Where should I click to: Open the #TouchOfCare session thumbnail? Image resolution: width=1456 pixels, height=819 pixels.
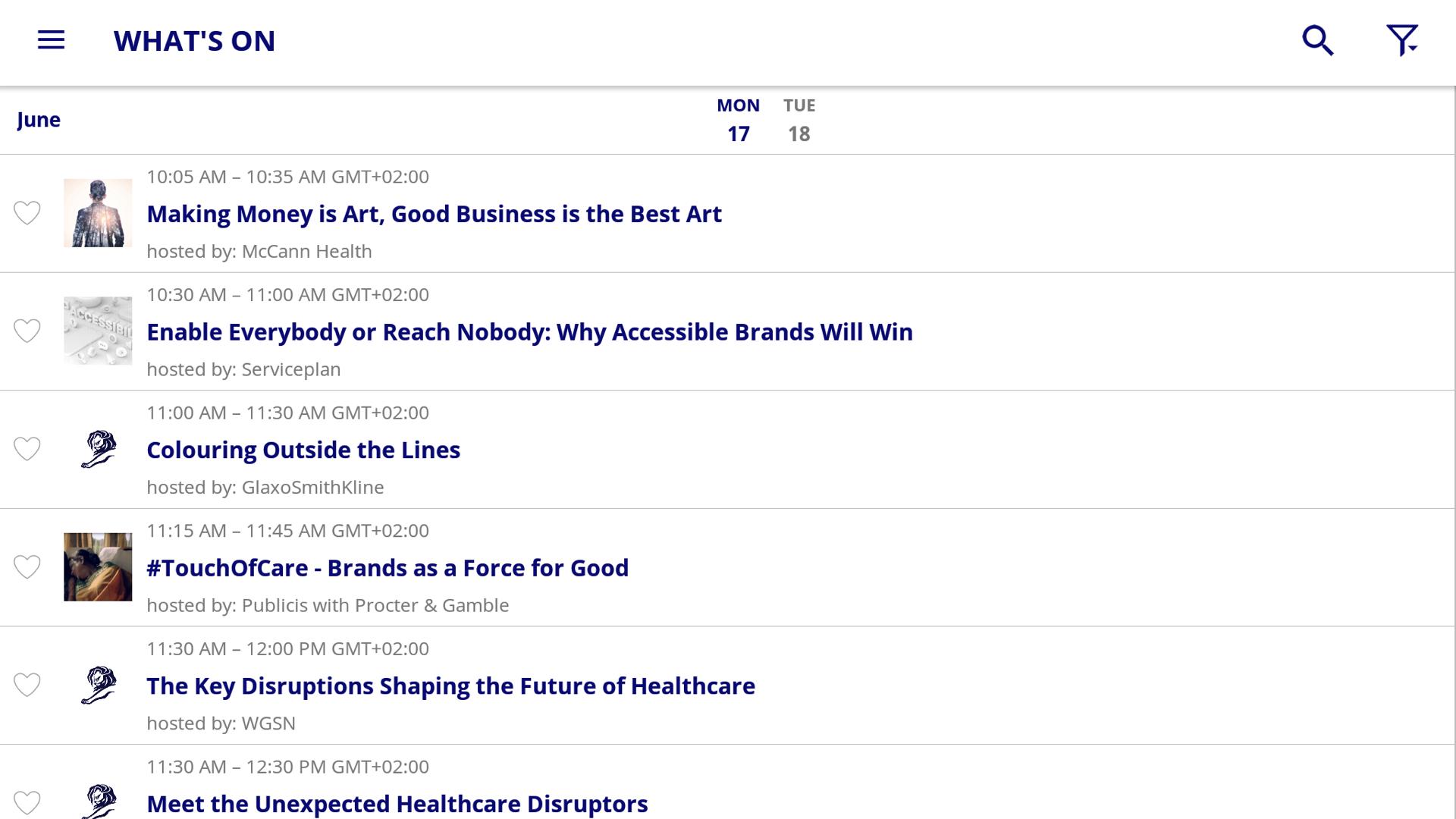98,567
